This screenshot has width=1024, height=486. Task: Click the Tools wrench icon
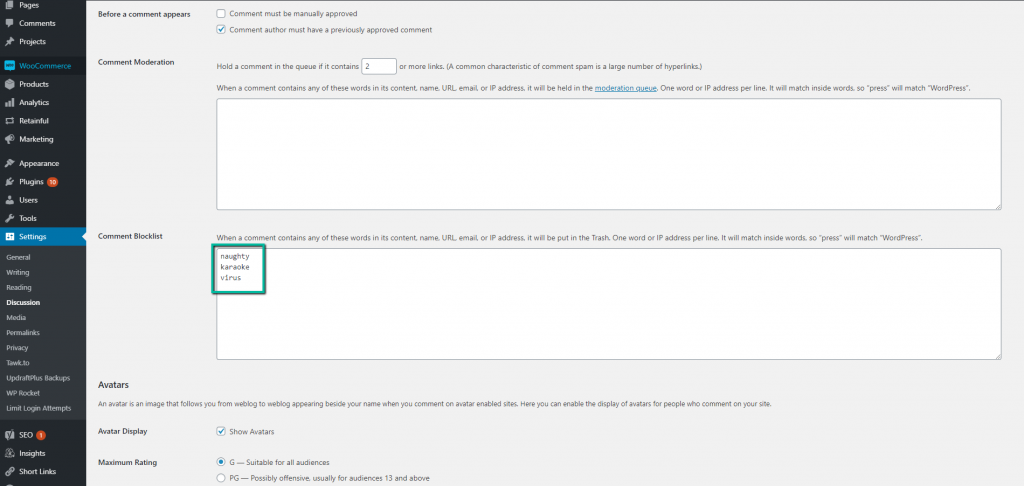click(9, 218)
